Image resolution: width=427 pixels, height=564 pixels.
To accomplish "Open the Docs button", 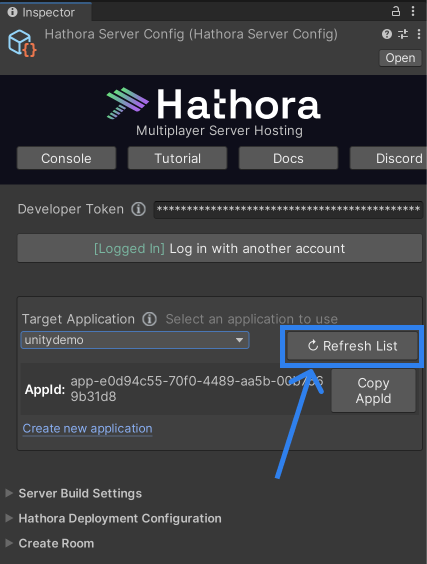I will tap(288, 158).
